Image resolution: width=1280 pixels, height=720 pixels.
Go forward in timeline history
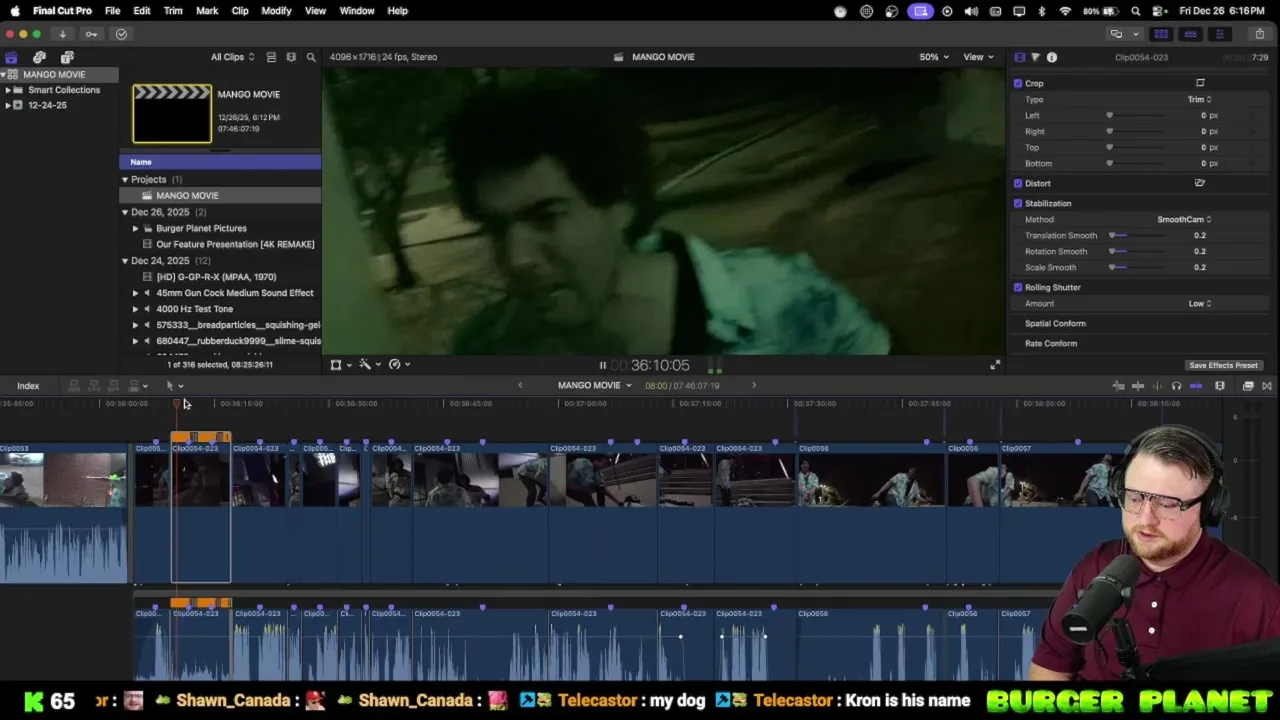[754, 385]
